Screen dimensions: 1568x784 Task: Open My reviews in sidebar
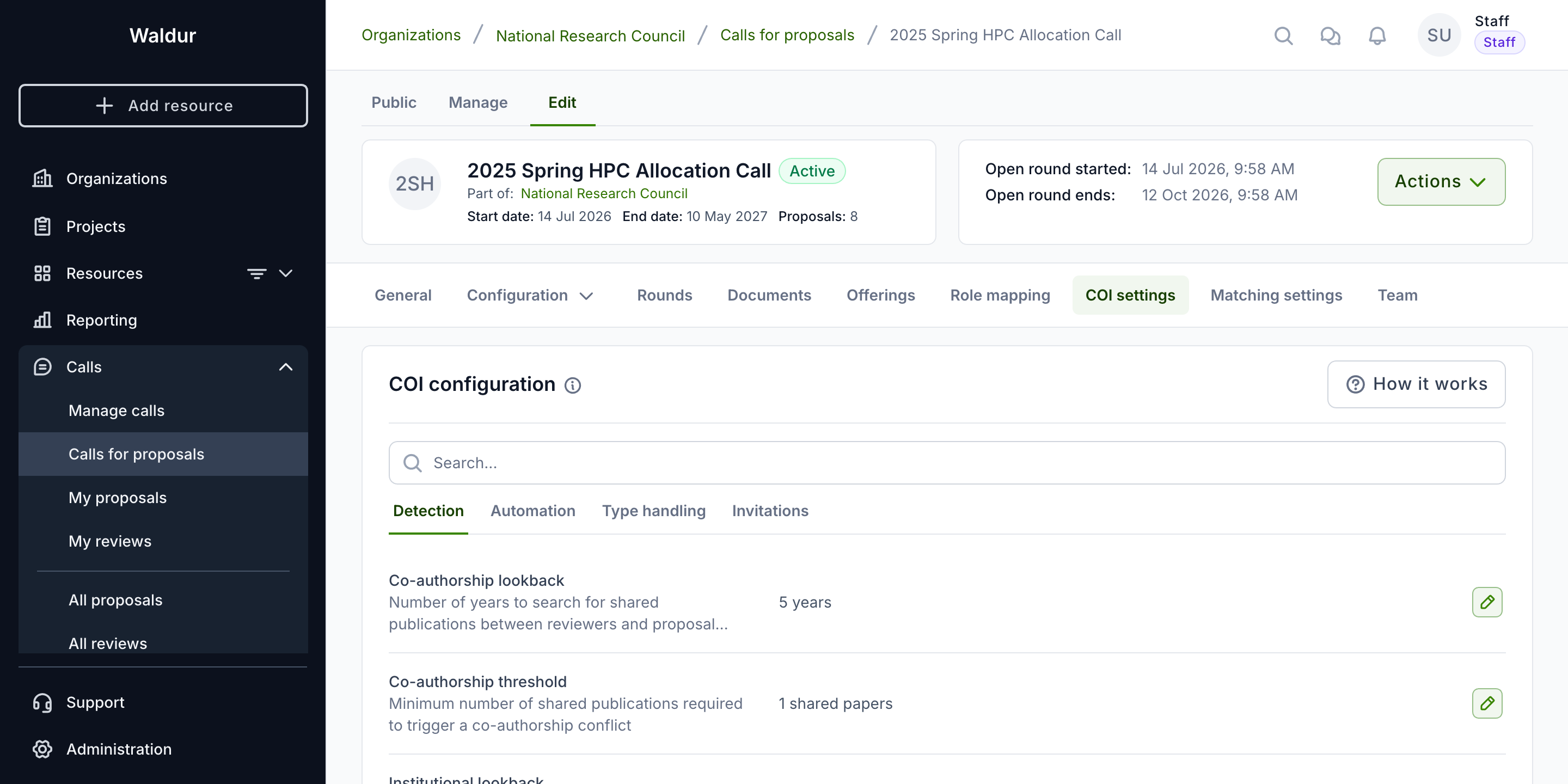[163, 541]
